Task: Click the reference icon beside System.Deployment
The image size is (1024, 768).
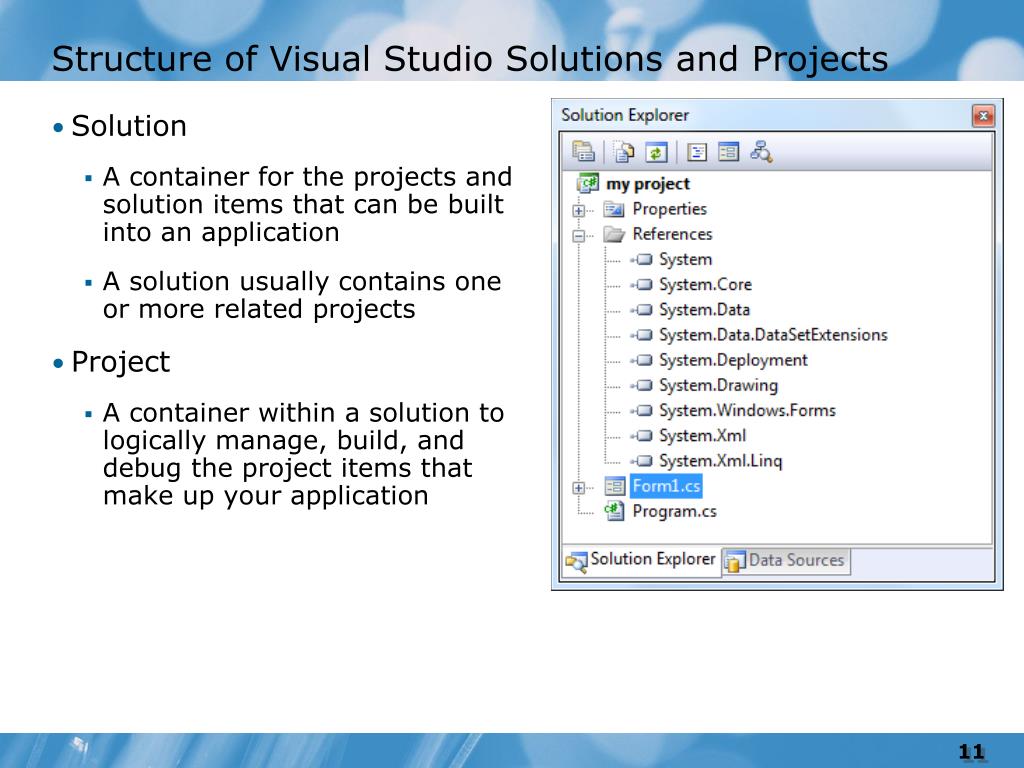Action: click(x=642, y=360)
